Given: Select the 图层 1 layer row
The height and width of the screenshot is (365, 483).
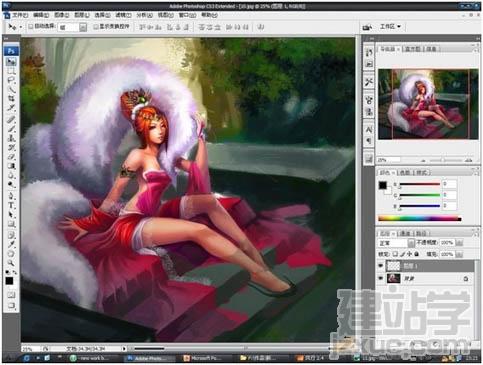Looking at the screenshot, I should (426, 266).
